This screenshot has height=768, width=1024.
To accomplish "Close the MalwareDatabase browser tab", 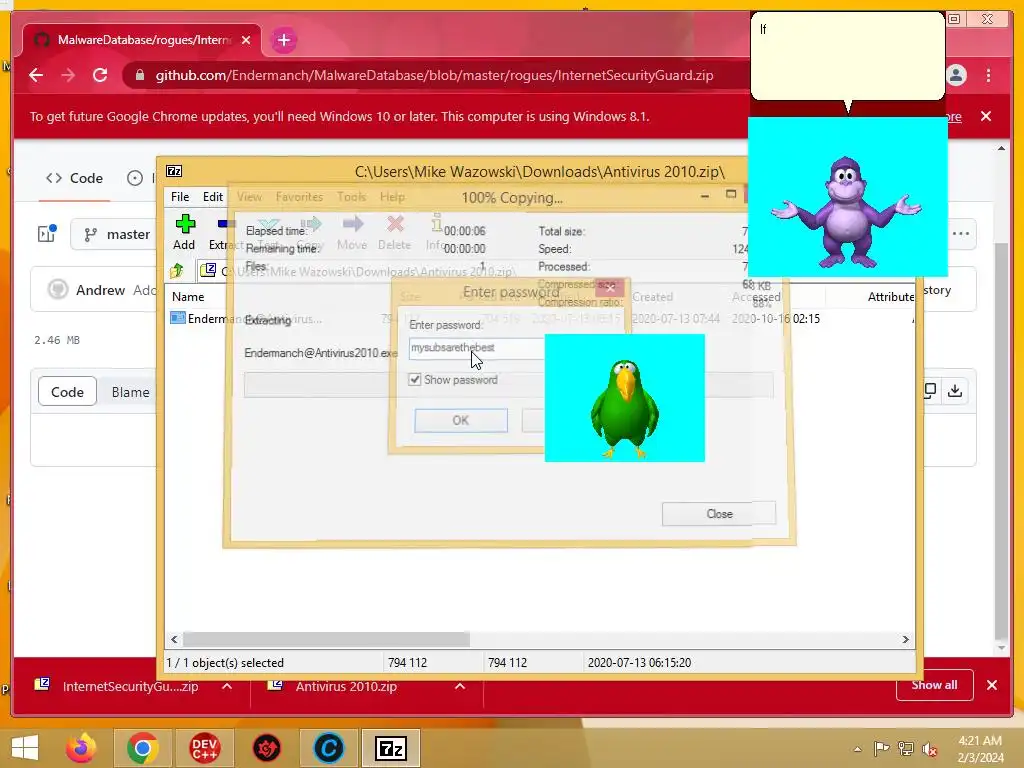I will 246,40.
